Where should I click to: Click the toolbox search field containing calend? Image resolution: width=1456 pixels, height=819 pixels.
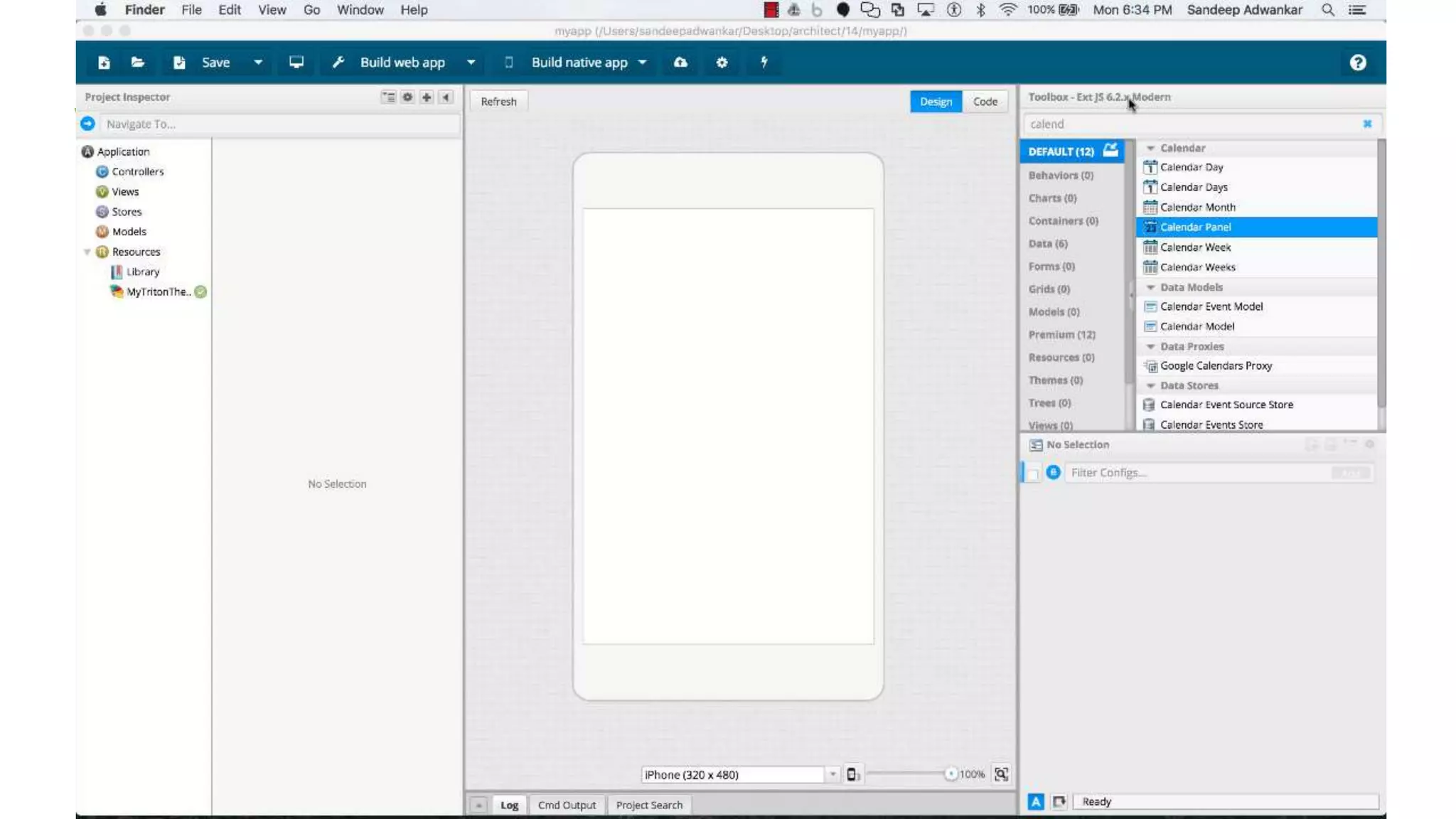coord(1191,124)
